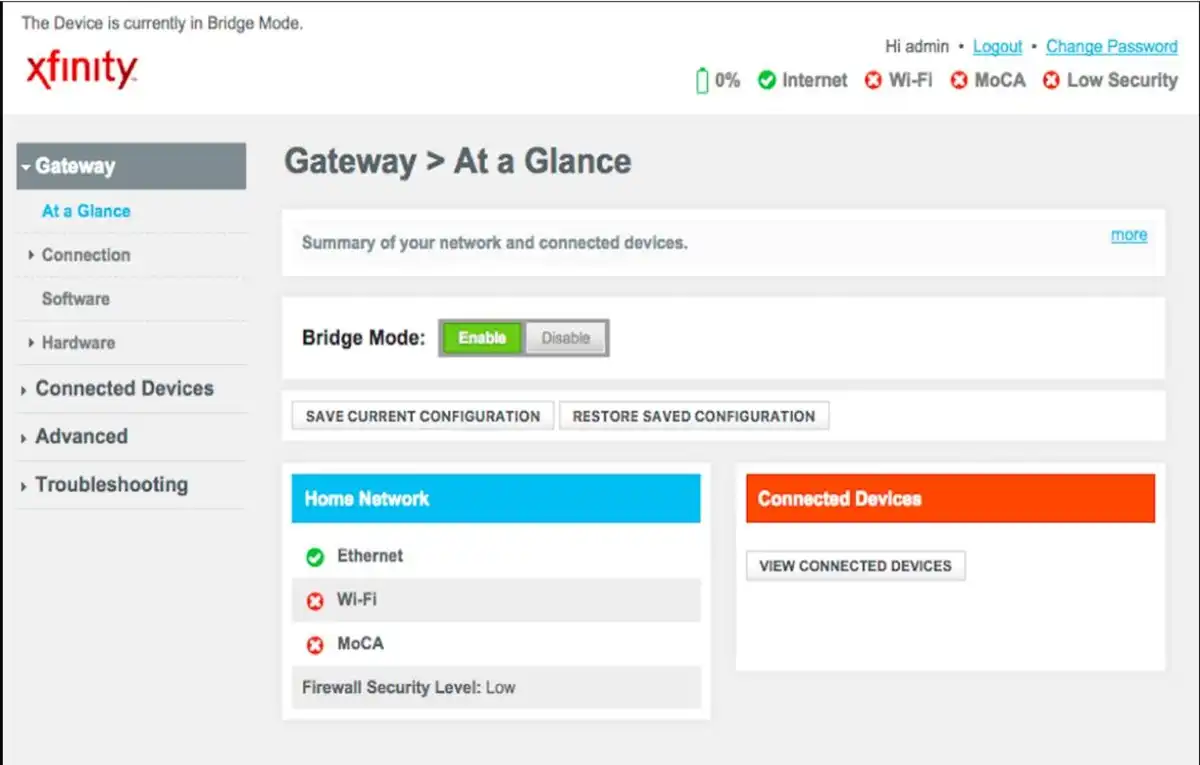Click the Gateway > At a Glance heading
This screenshot has height=765, width=1200.
coord(458,161)
